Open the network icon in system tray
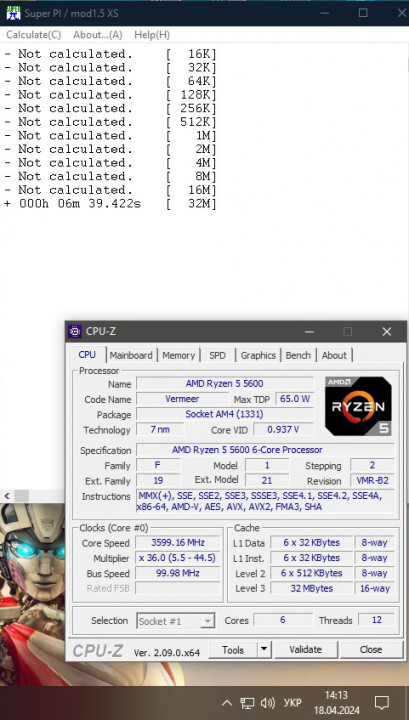This screenshot has height=720, width=409. 247,703
